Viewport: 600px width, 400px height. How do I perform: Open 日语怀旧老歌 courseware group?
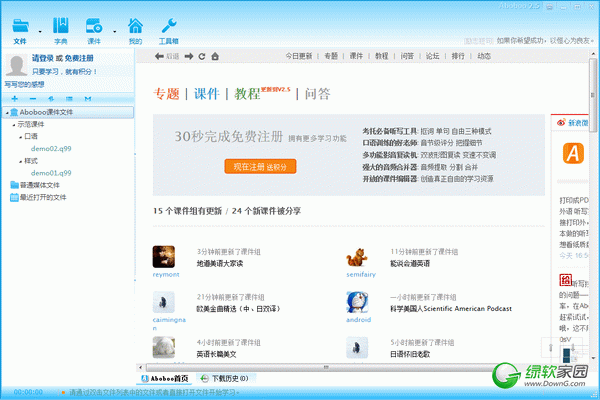pyautogui.click(x=410, y=354)
